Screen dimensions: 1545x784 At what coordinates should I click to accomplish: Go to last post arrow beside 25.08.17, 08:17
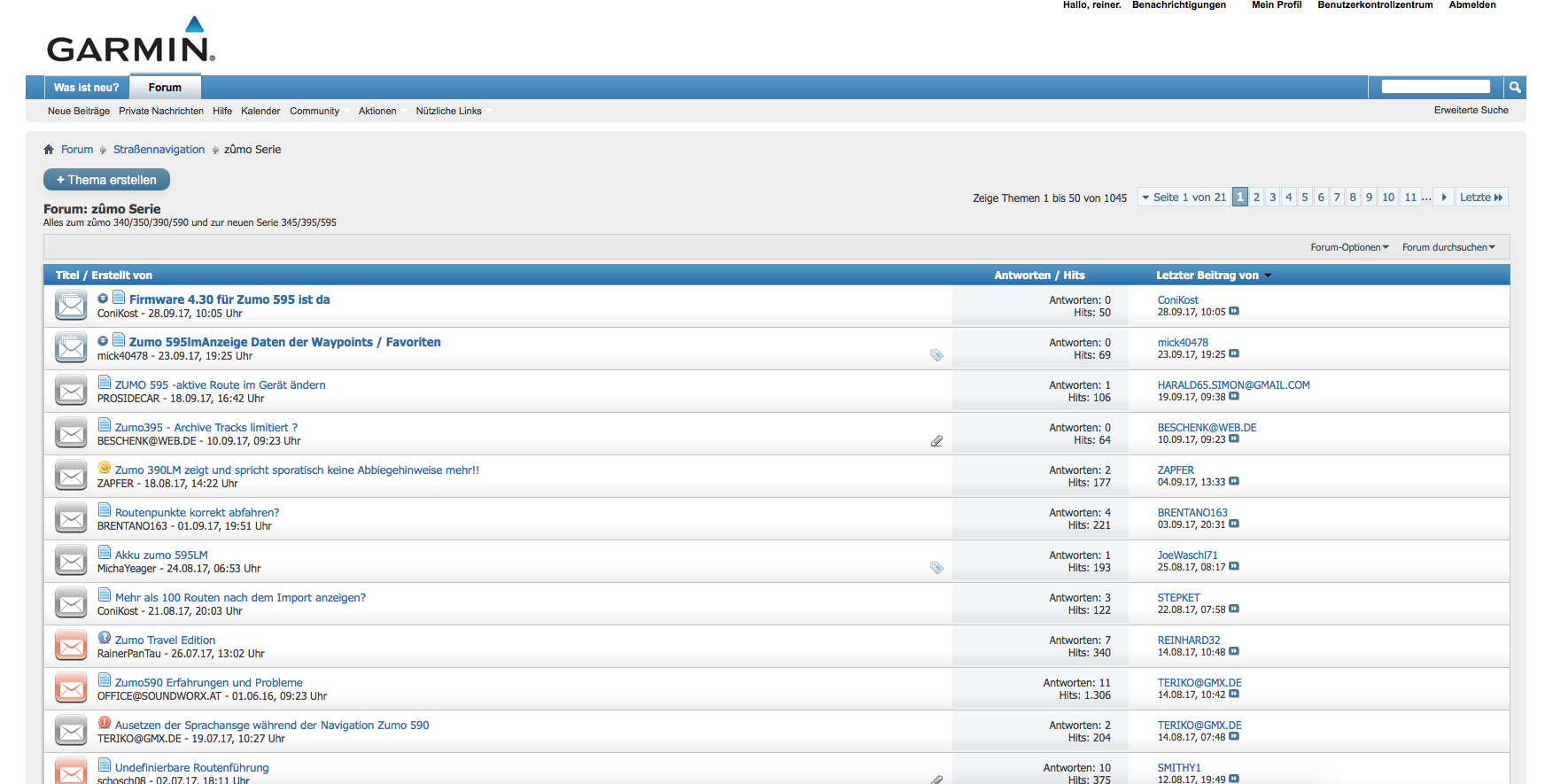pos(1234,566)
